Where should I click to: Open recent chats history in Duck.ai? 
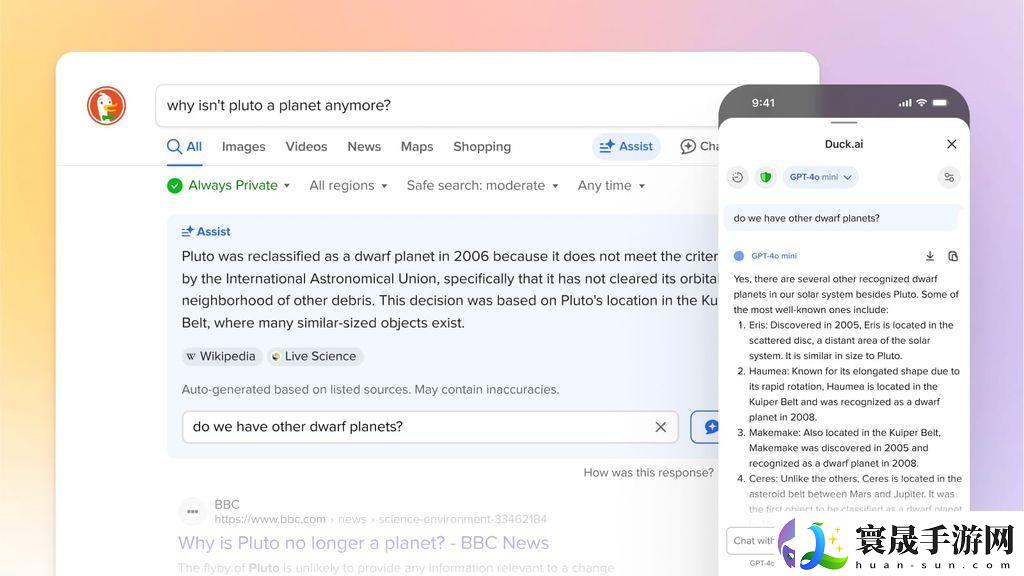pos(738,177)
